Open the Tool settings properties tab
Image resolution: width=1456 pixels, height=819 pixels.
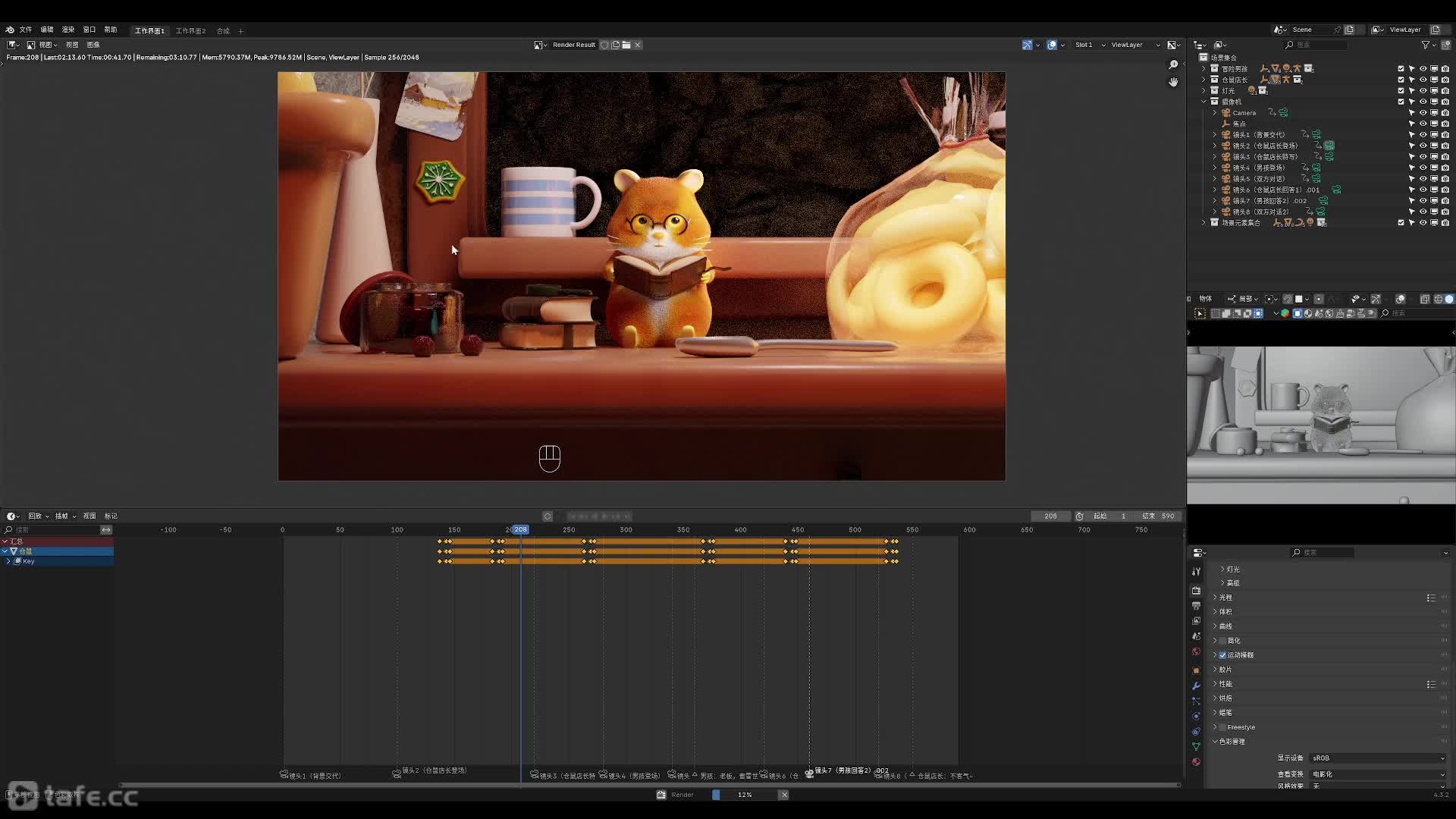(x=1196, y=571)
